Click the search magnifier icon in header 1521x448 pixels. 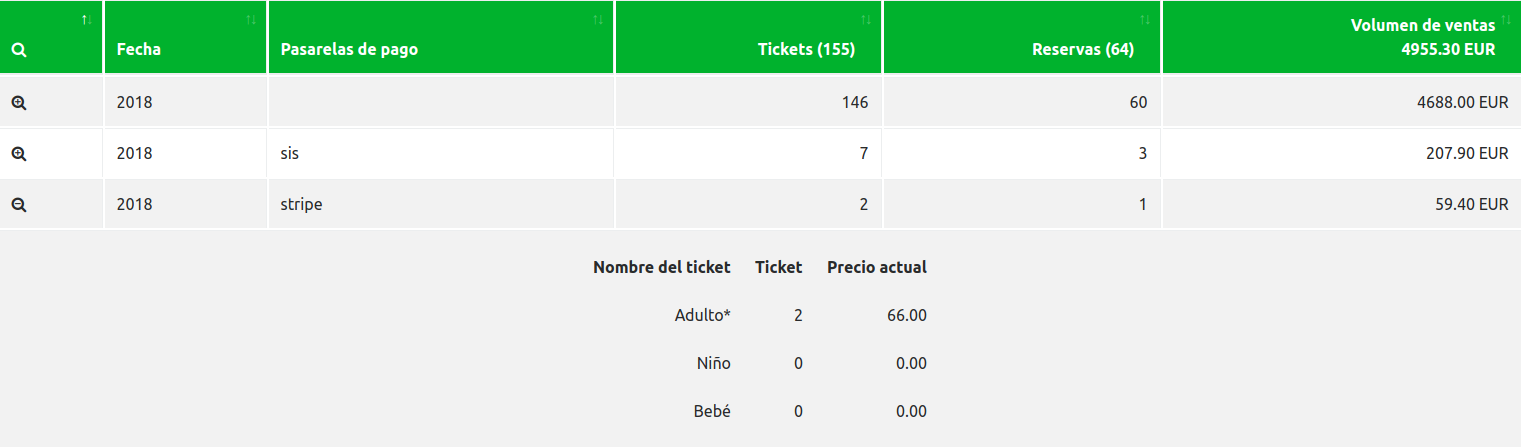[18, 51]
